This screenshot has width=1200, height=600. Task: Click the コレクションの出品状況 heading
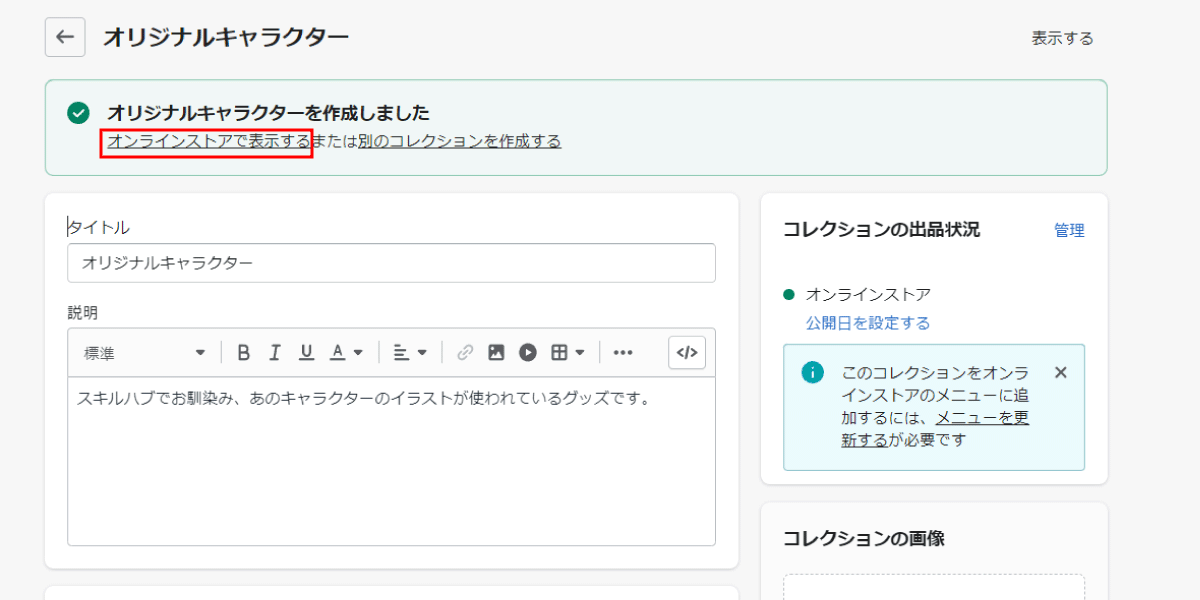tap(881, 230)
